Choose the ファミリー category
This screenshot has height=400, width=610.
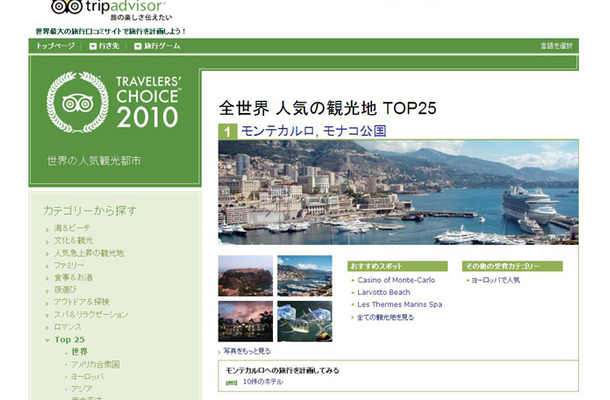pos(69,265)
